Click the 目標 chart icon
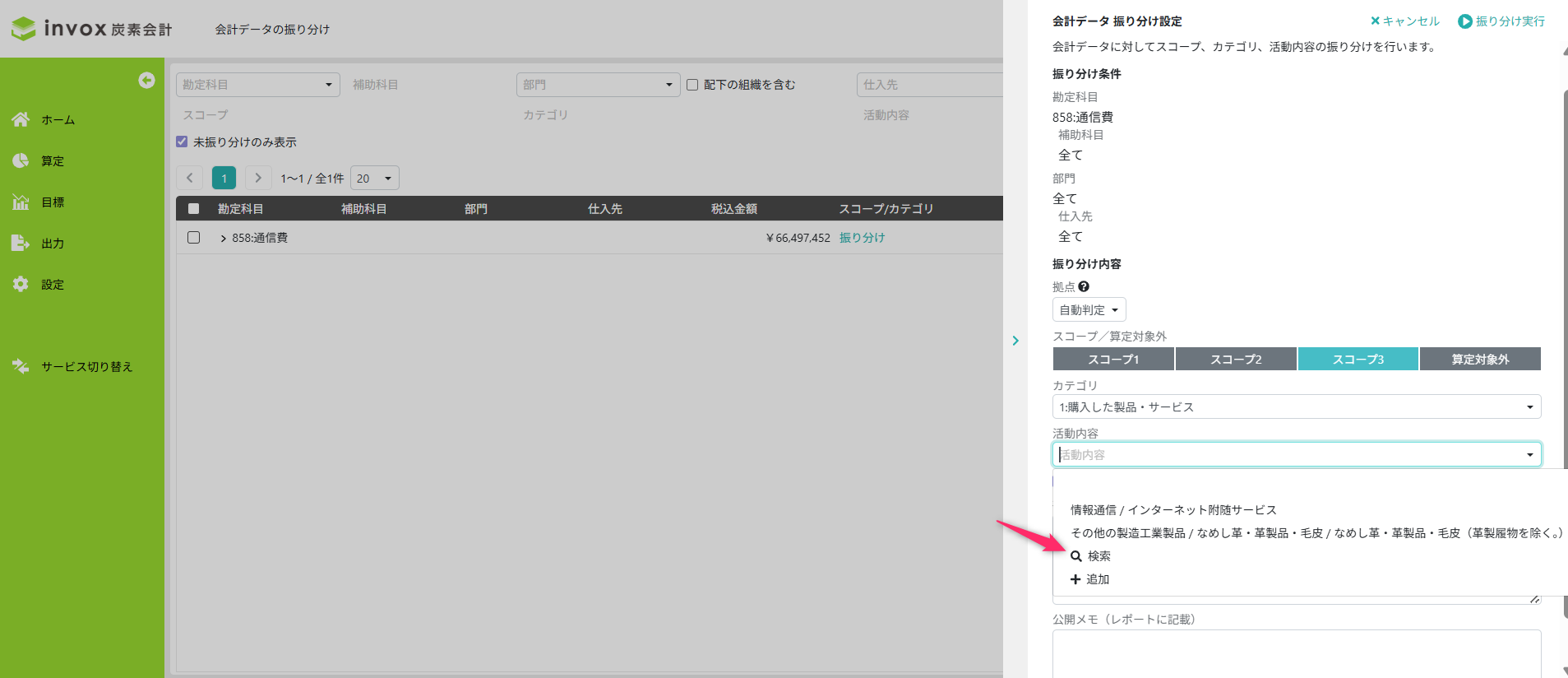Screen dimensions: 1568x678 (21, 202)
